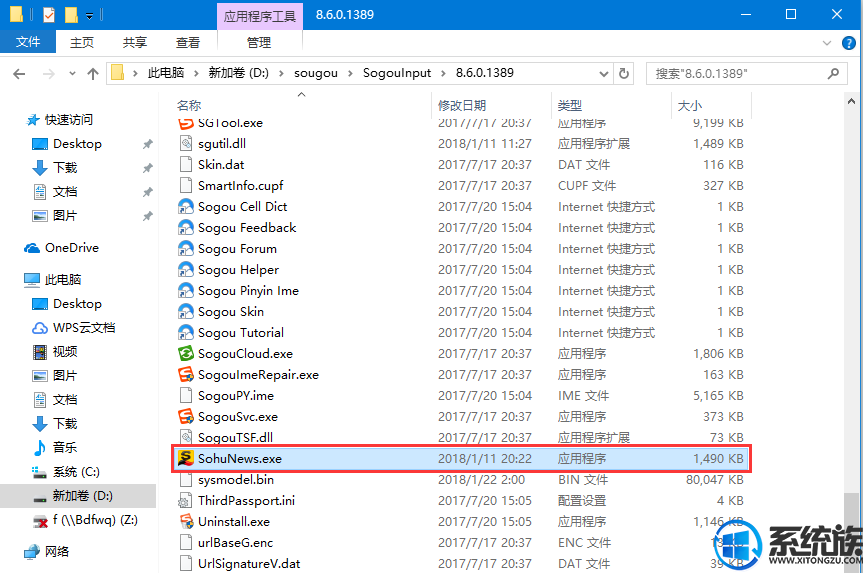This screenshot has width=863, height=573.
Task: Open pinned 下载 under 快速访问
Action: [65, 167]
